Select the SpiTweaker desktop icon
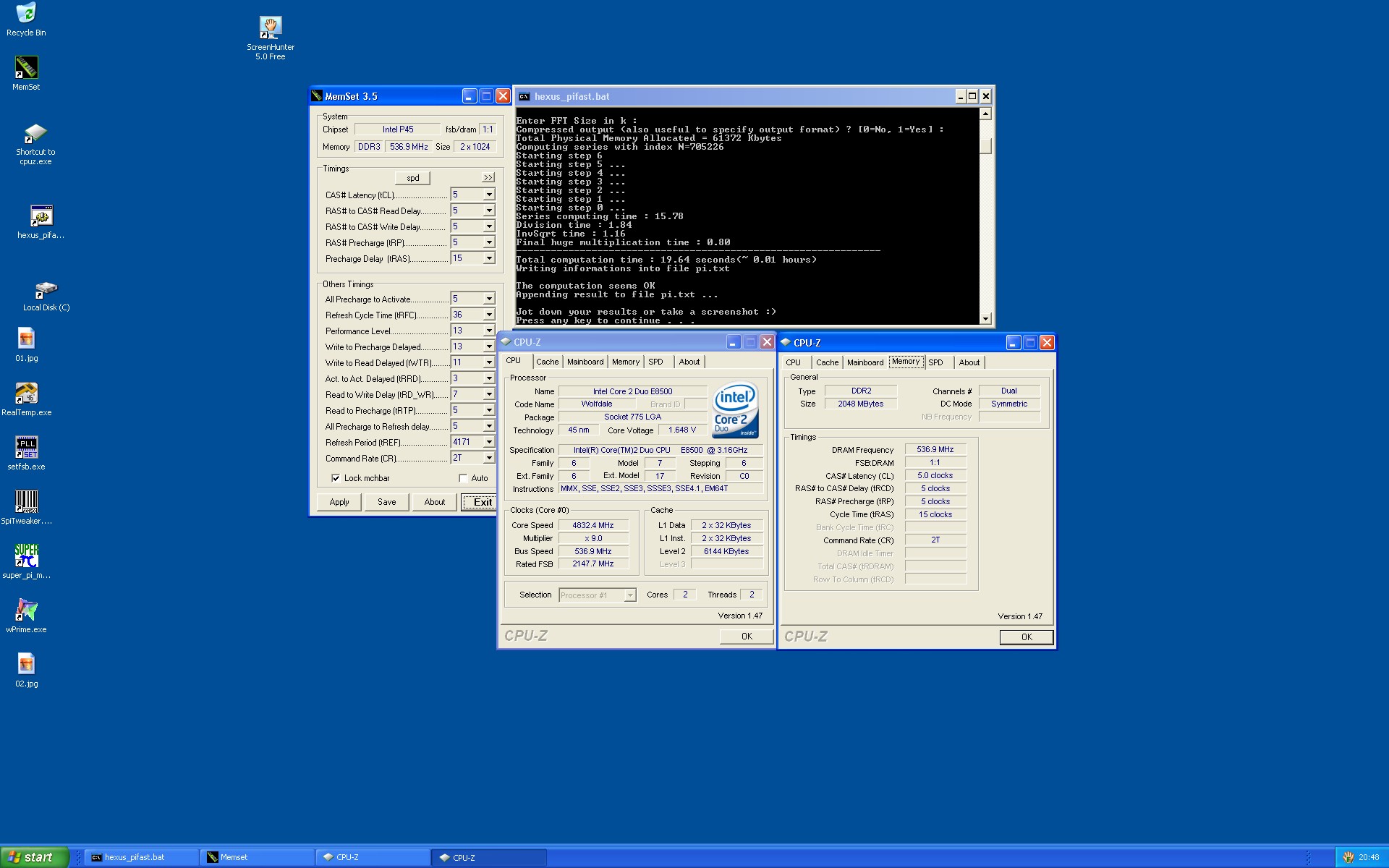This screenshot has width=1389, height=868. (x=27, y=507)
